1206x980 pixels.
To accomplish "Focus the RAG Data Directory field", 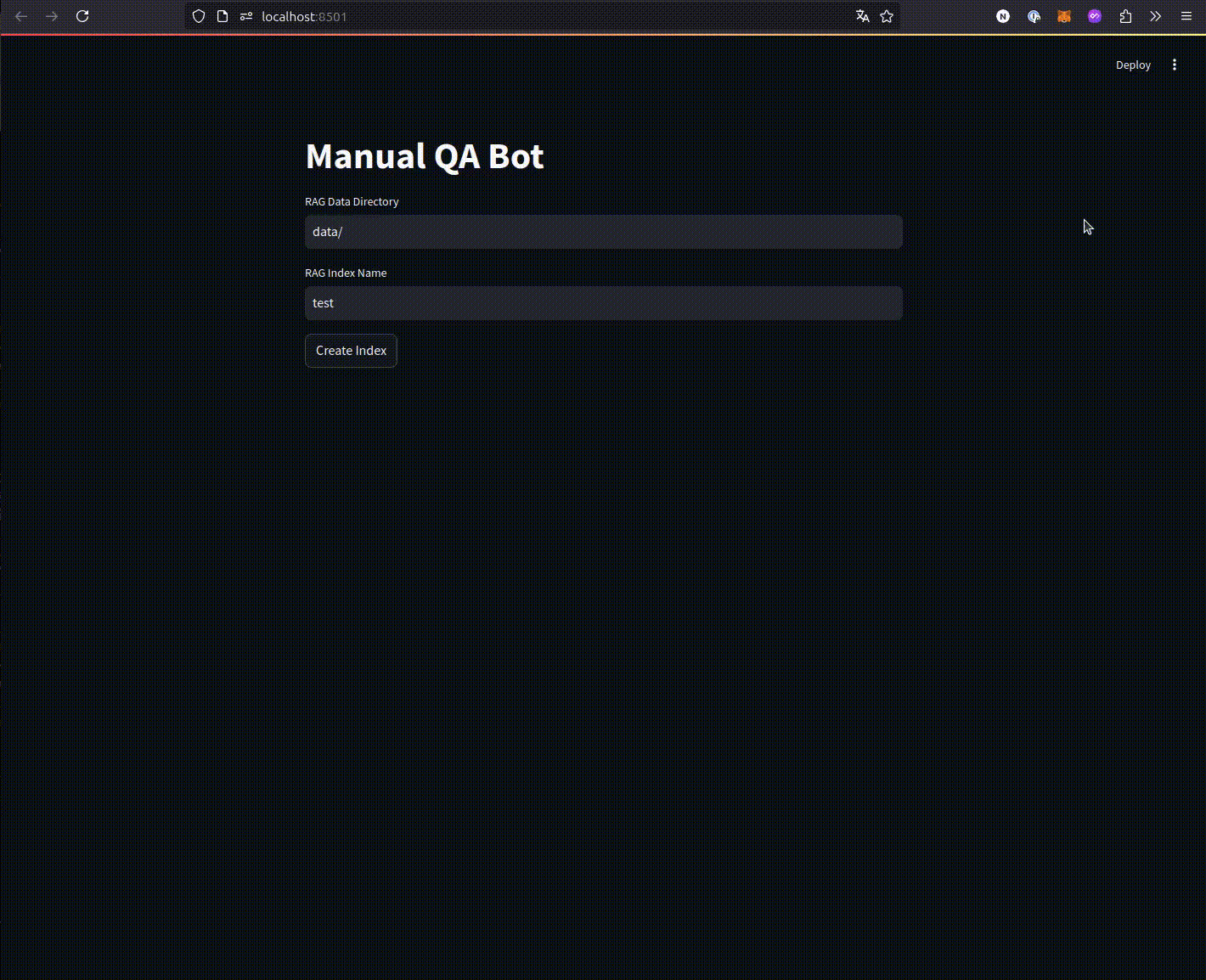I will tap(604, 232).
